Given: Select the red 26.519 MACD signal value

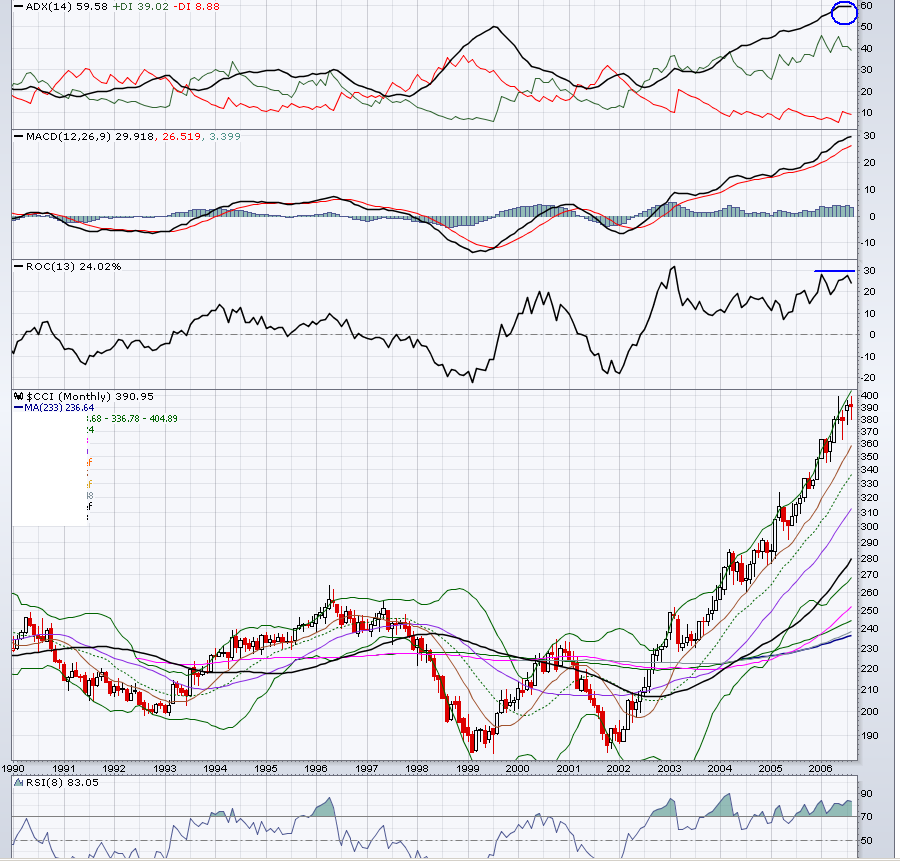Looking at the screenshot, I should [181, 137].
